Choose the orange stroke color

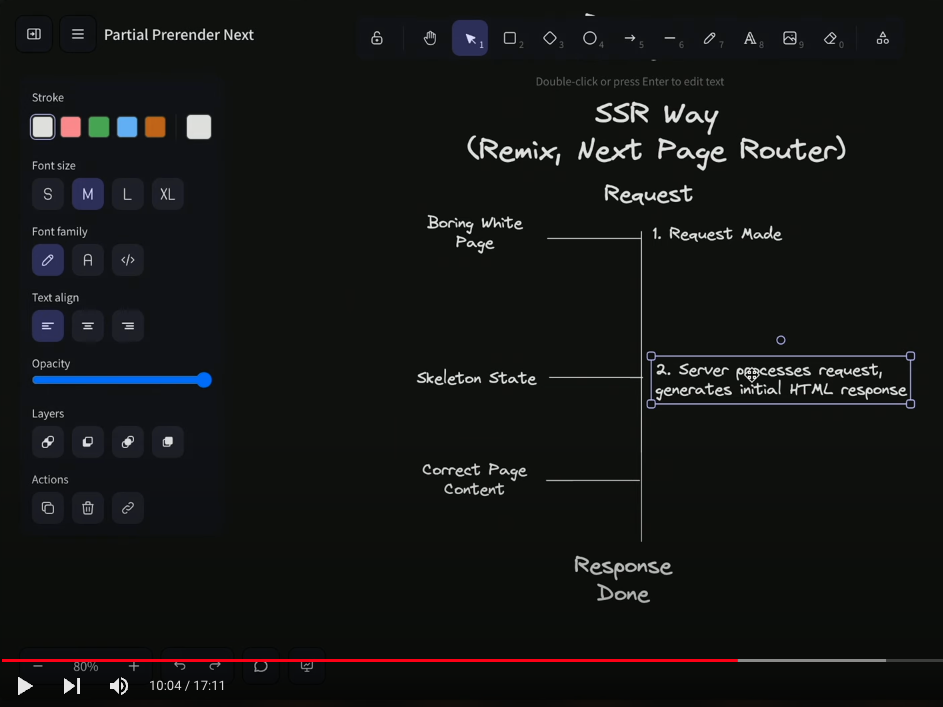(x=155, y=127)
